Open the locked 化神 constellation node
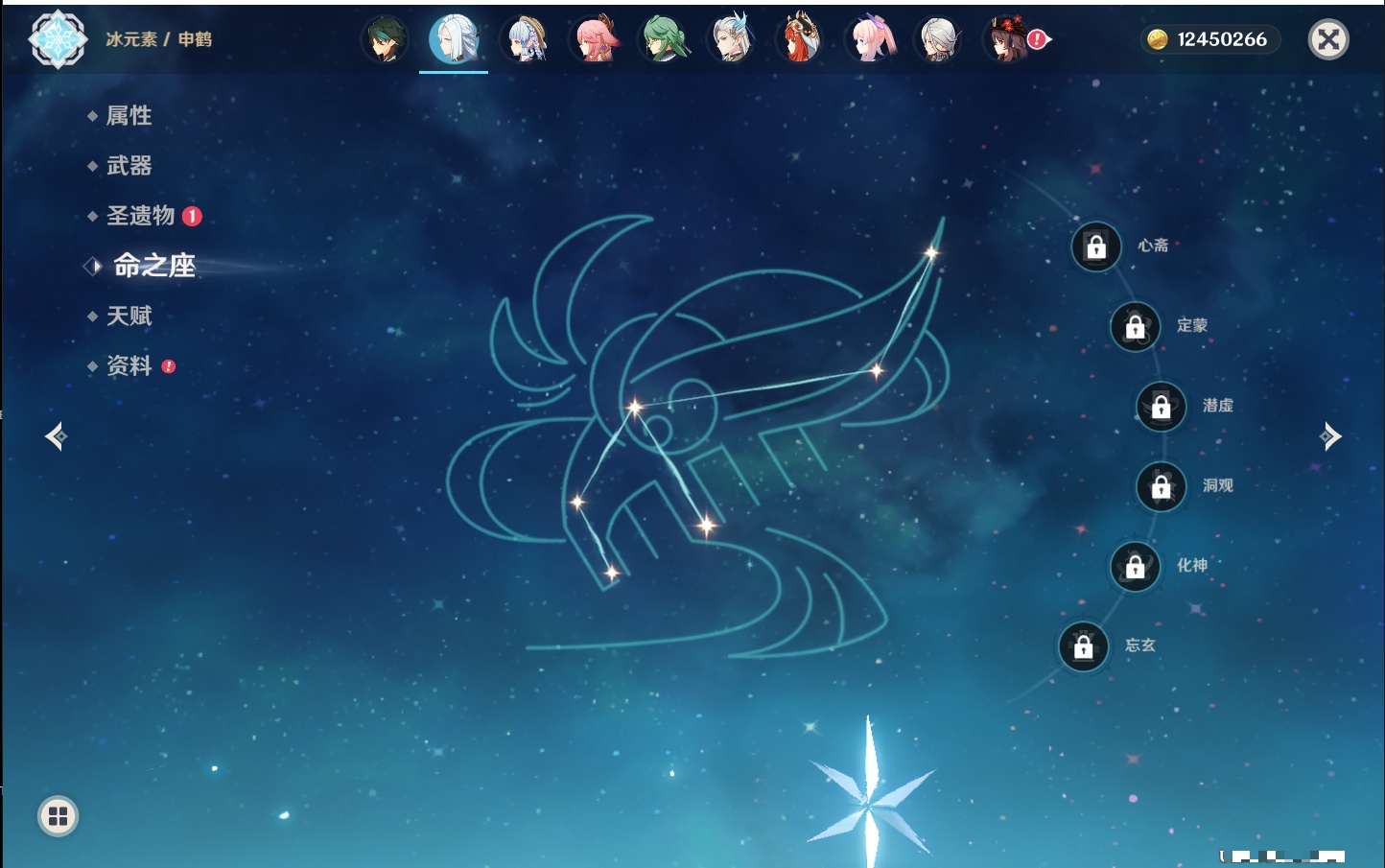1385x868 pixels. [1136, 566]
